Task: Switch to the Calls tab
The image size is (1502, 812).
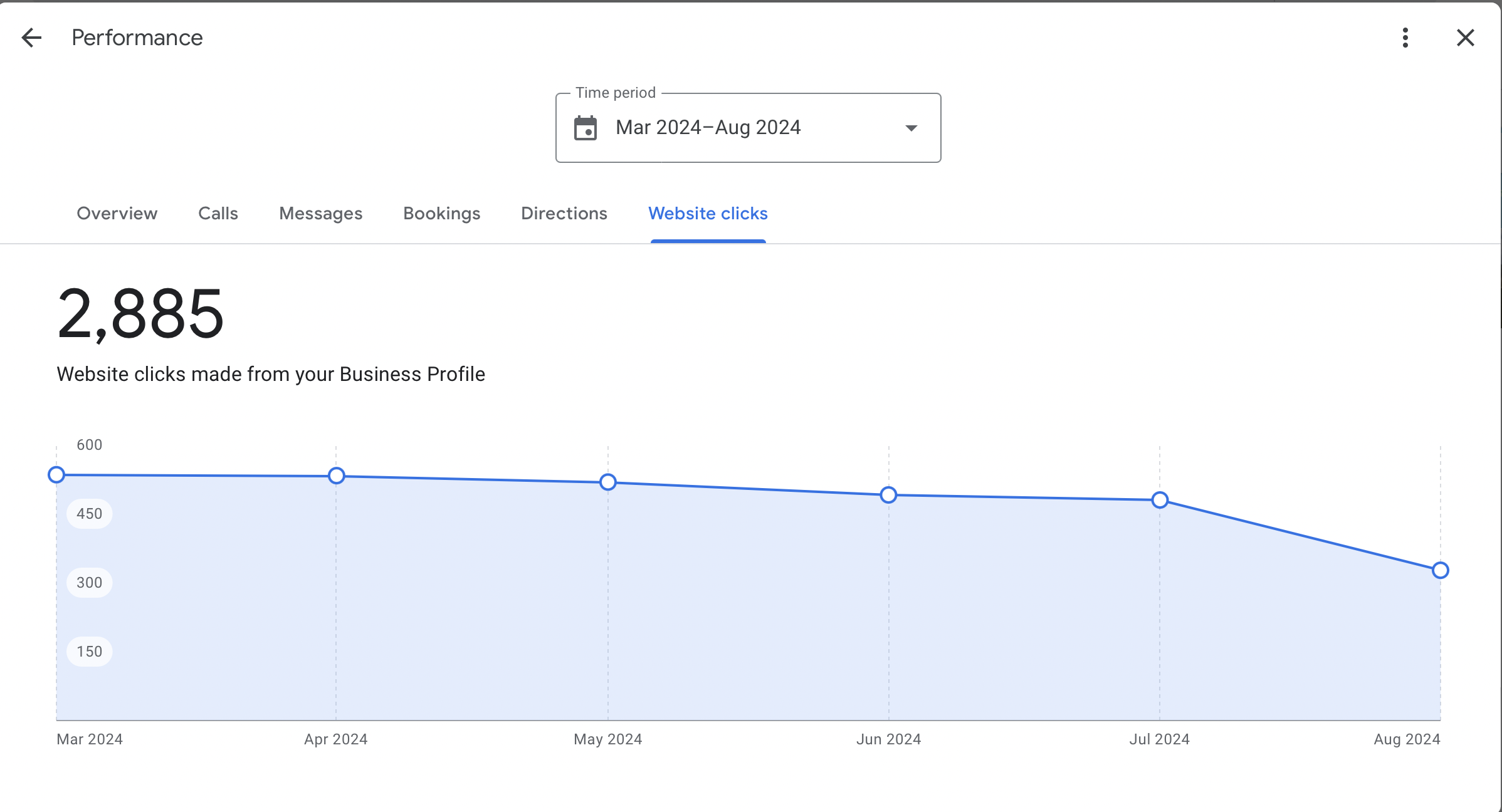Action: (x=218, y=214)
